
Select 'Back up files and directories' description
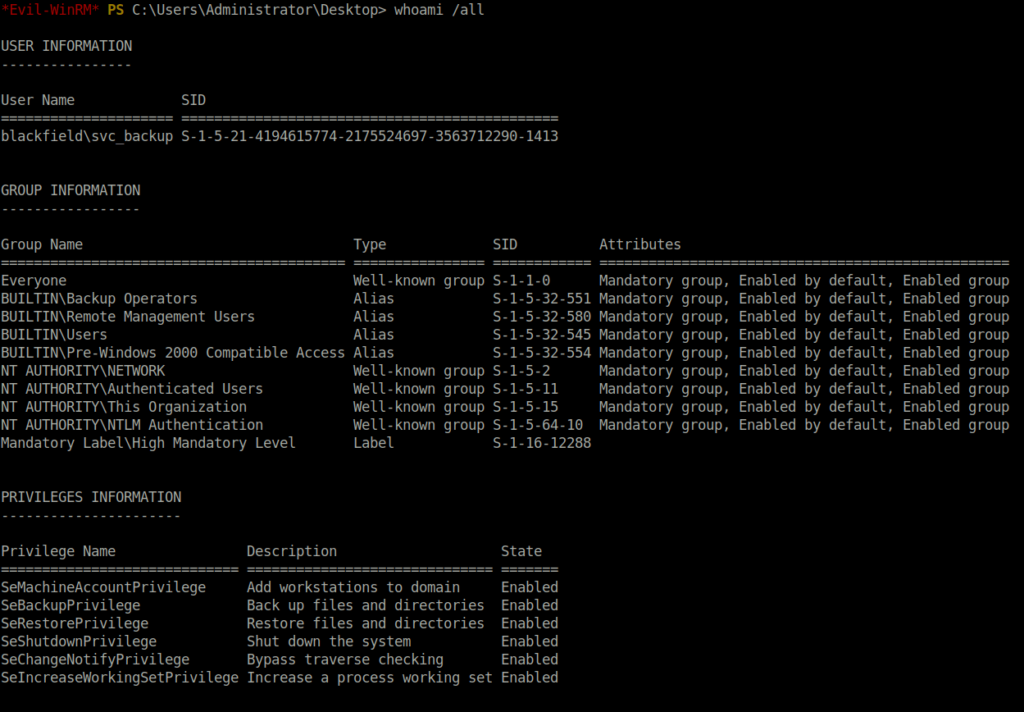coord(366,606)
